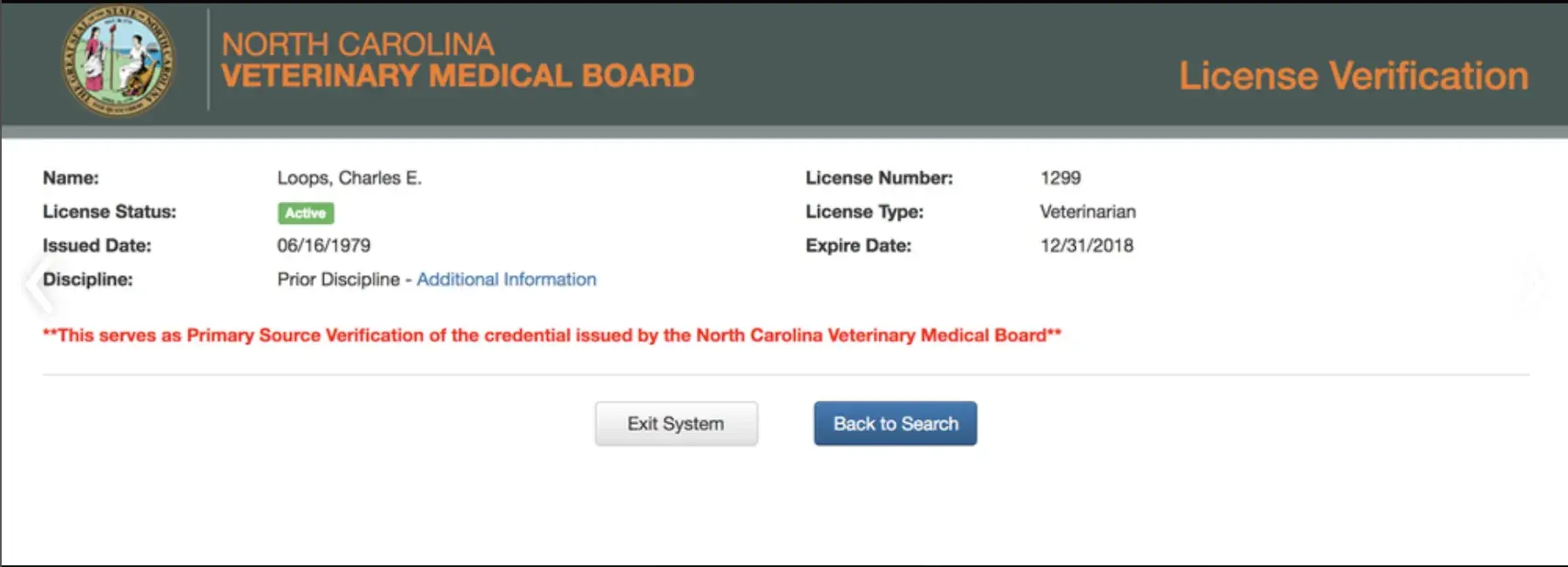Click the Name field label

(x=71, y=178)
